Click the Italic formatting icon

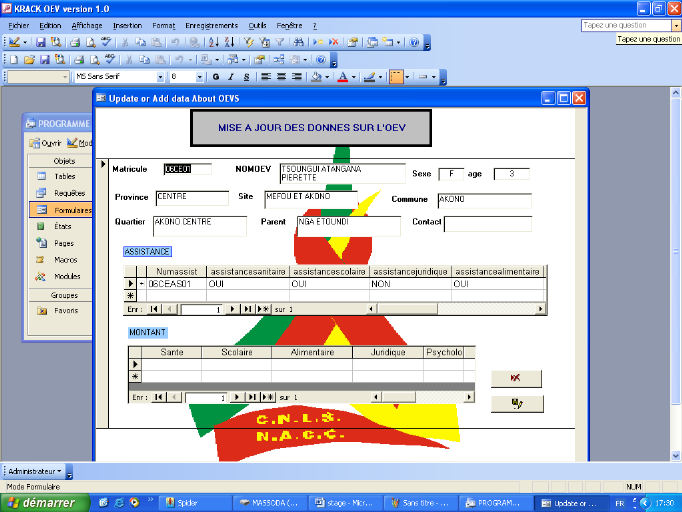(x=231, y=76)
